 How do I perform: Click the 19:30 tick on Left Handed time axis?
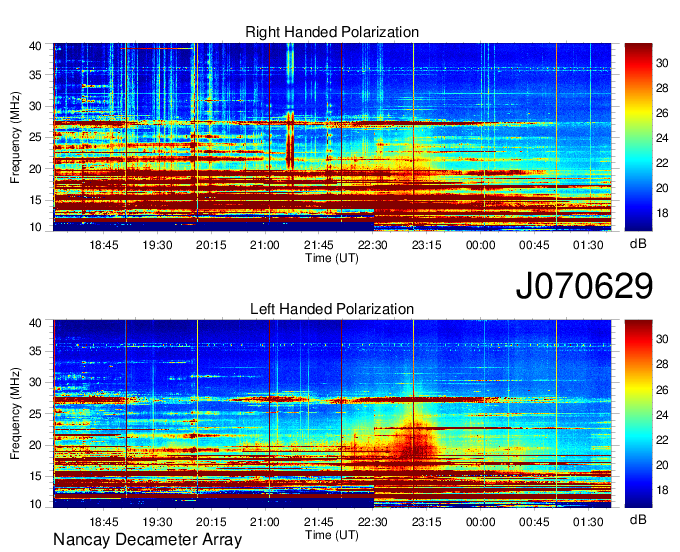pyautogui.click(x=157, y=522)
